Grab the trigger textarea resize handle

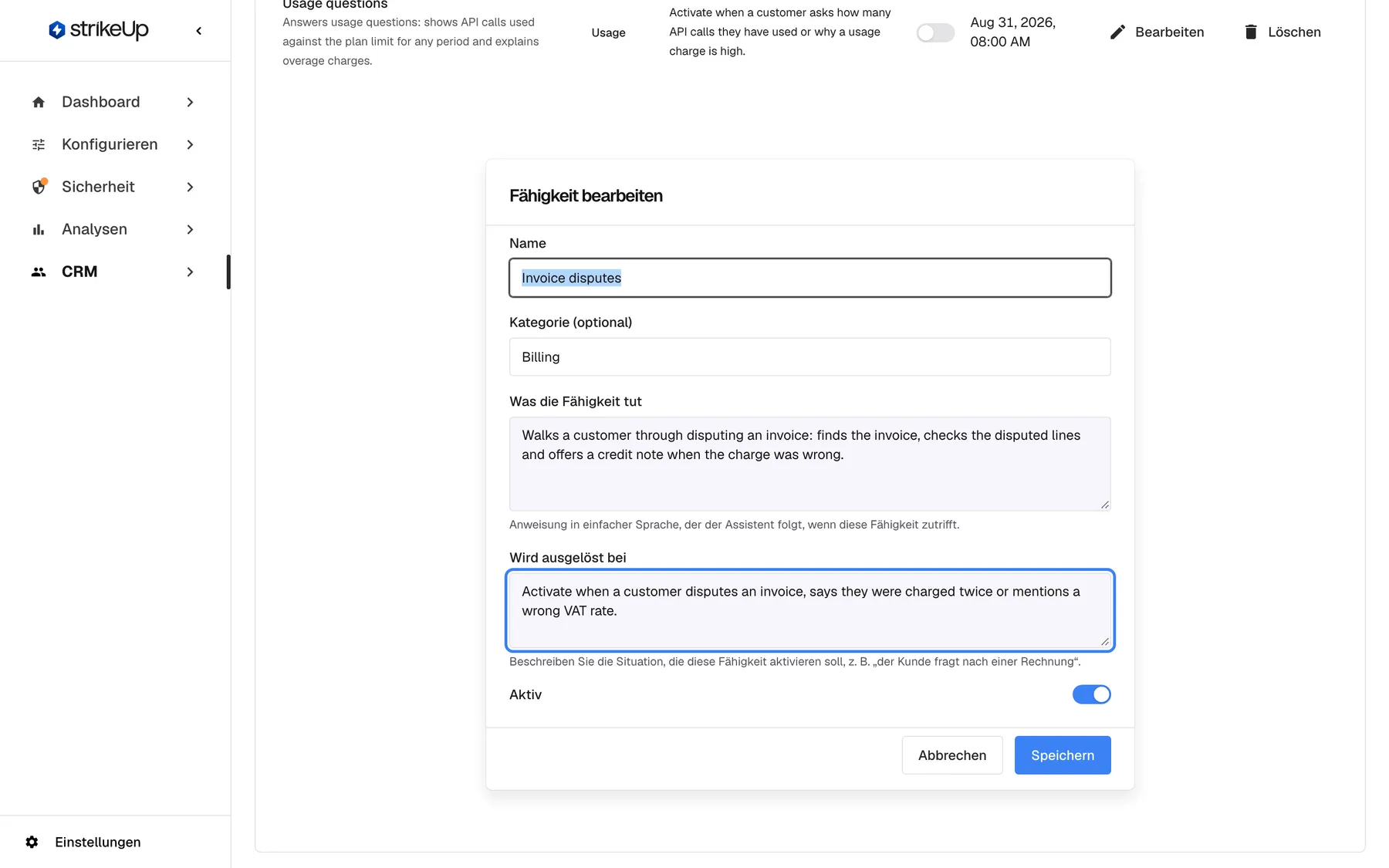point(1105,641)
